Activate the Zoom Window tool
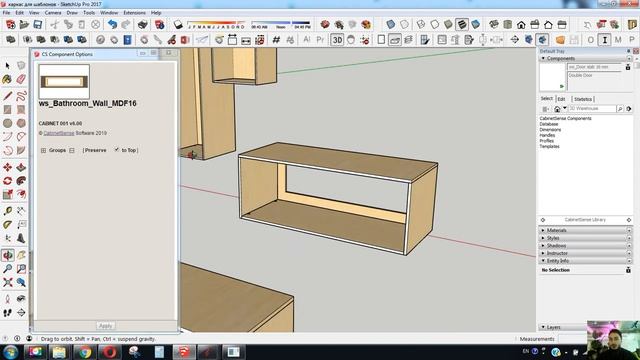This screenshot has width=640, height=360. pyautogui.click(x=21, y=269)
